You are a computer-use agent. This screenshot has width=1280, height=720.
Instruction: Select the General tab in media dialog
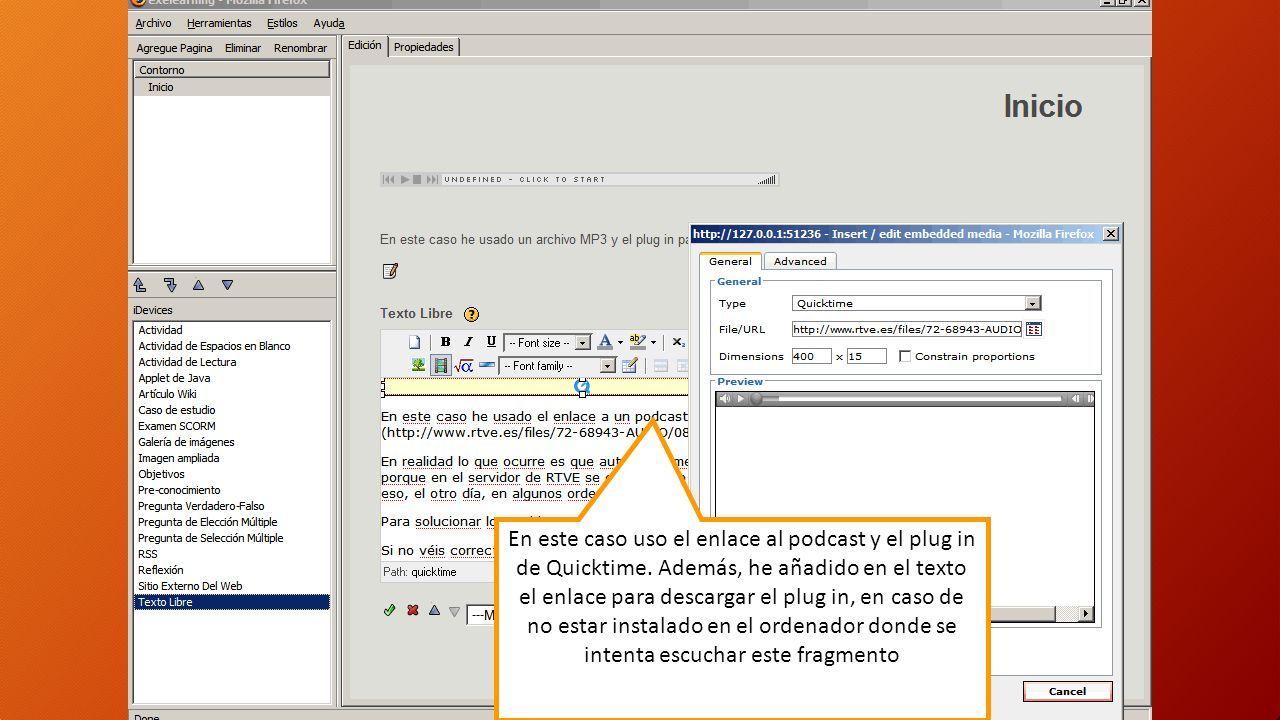point(730,261)
